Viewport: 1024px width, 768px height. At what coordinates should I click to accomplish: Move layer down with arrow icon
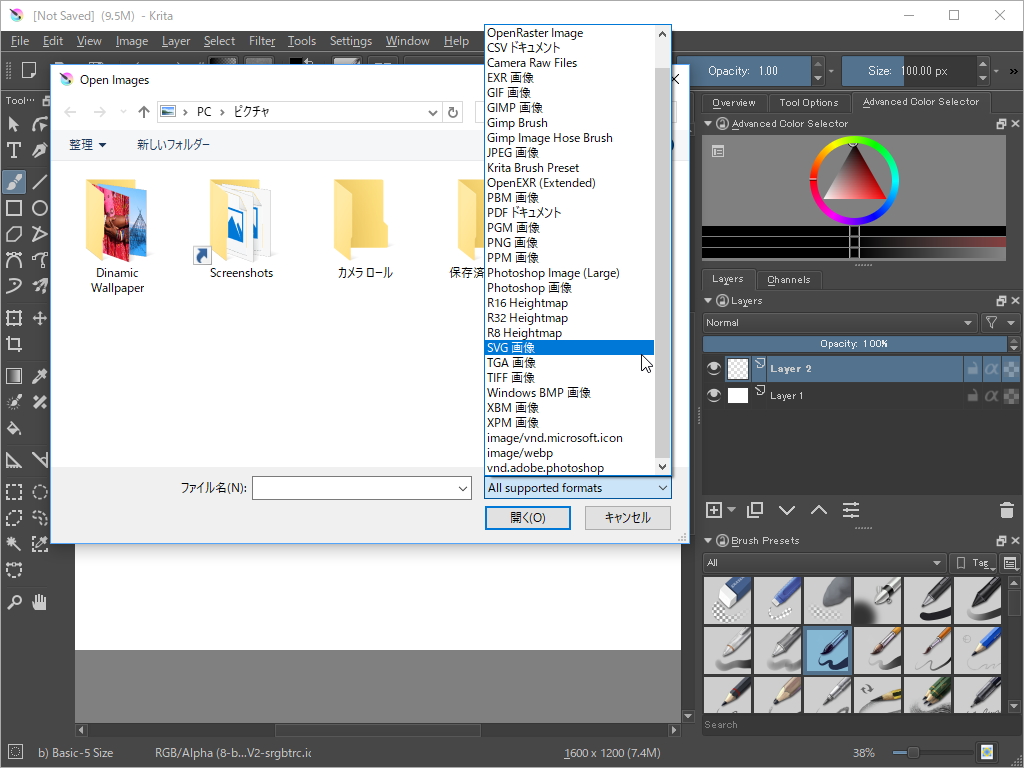pos(787,510)
